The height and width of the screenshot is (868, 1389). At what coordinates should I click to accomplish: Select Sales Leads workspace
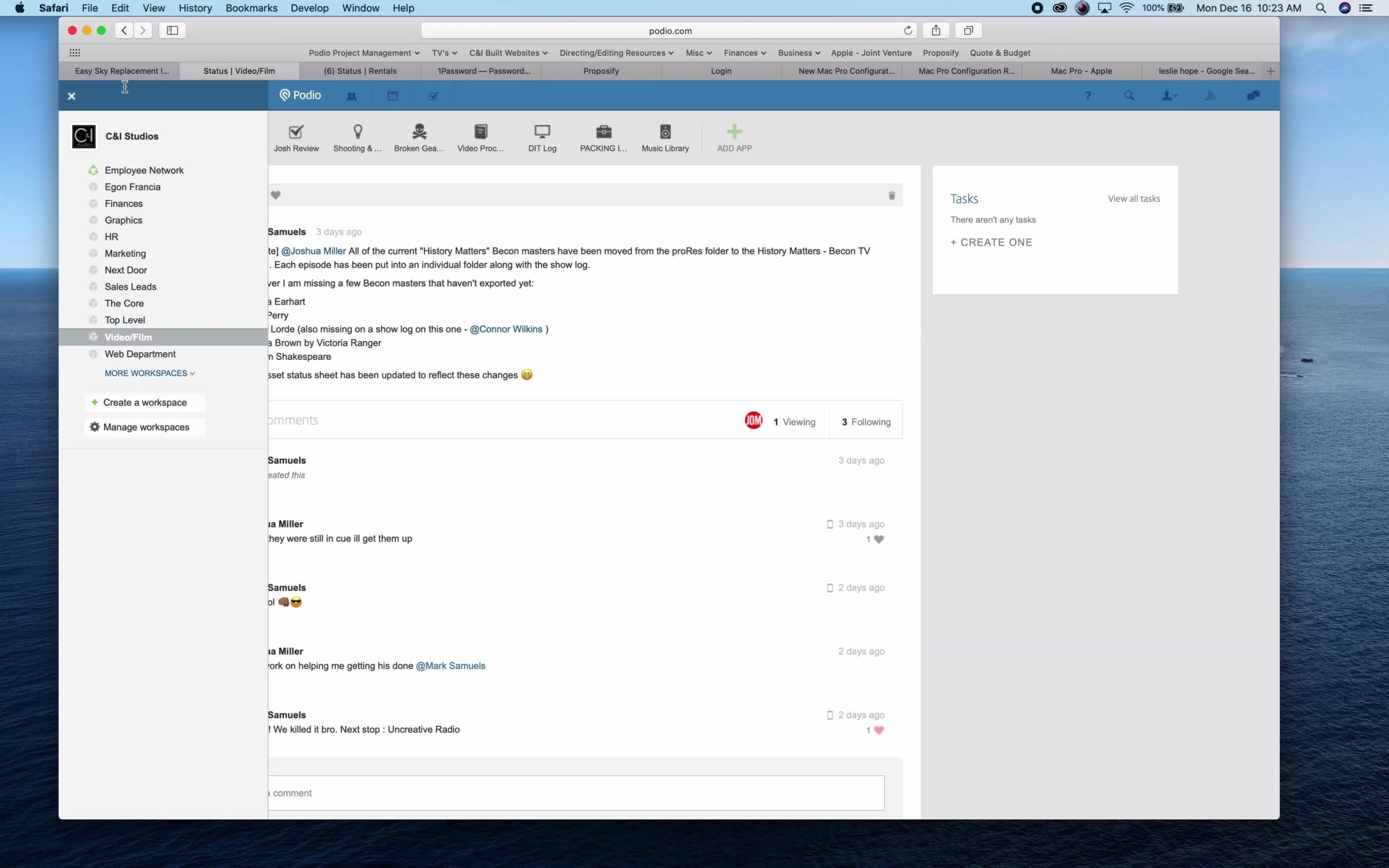(x=130, y=286)
